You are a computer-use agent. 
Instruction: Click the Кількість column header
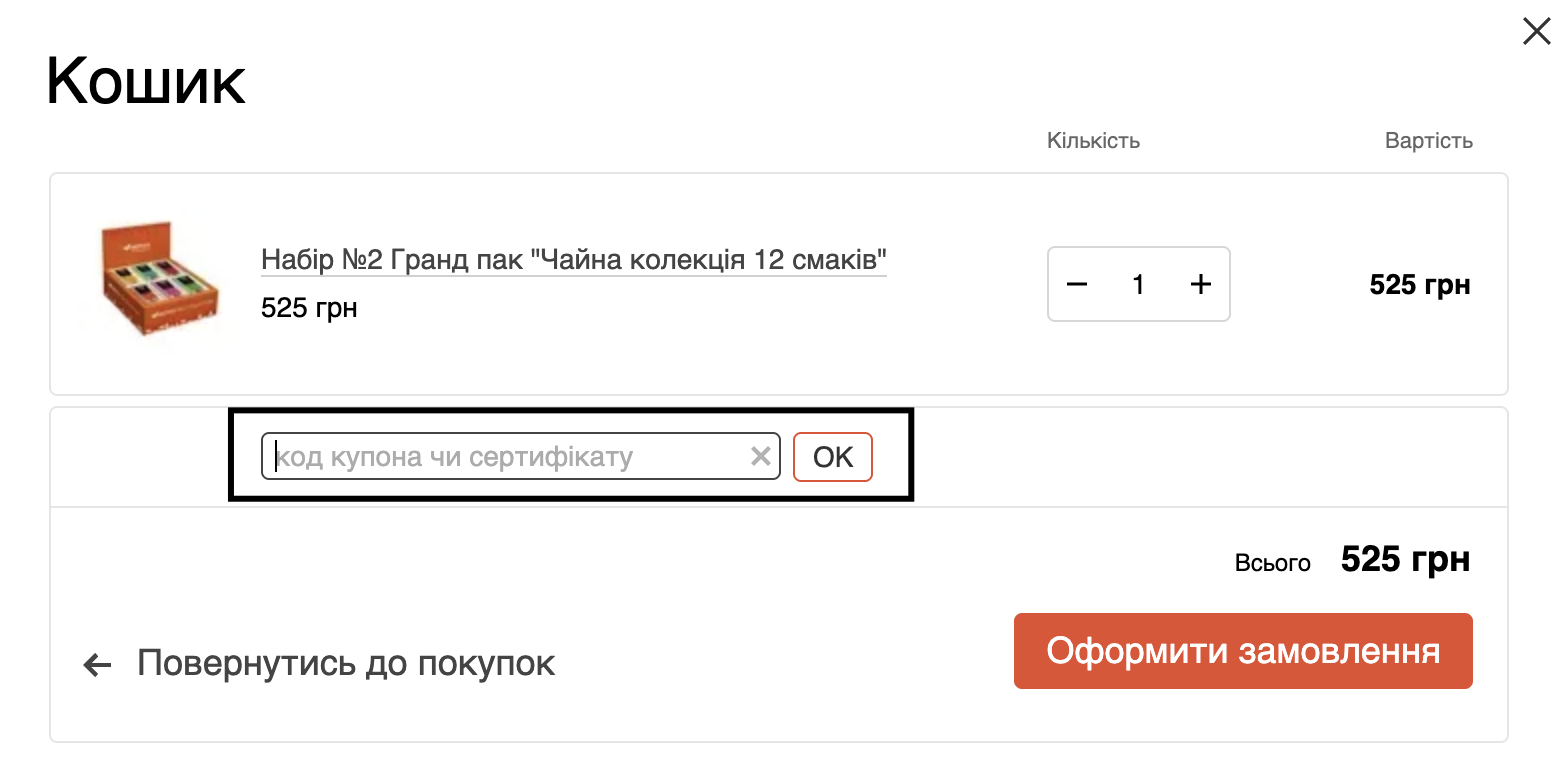[x=1092, y=141]
